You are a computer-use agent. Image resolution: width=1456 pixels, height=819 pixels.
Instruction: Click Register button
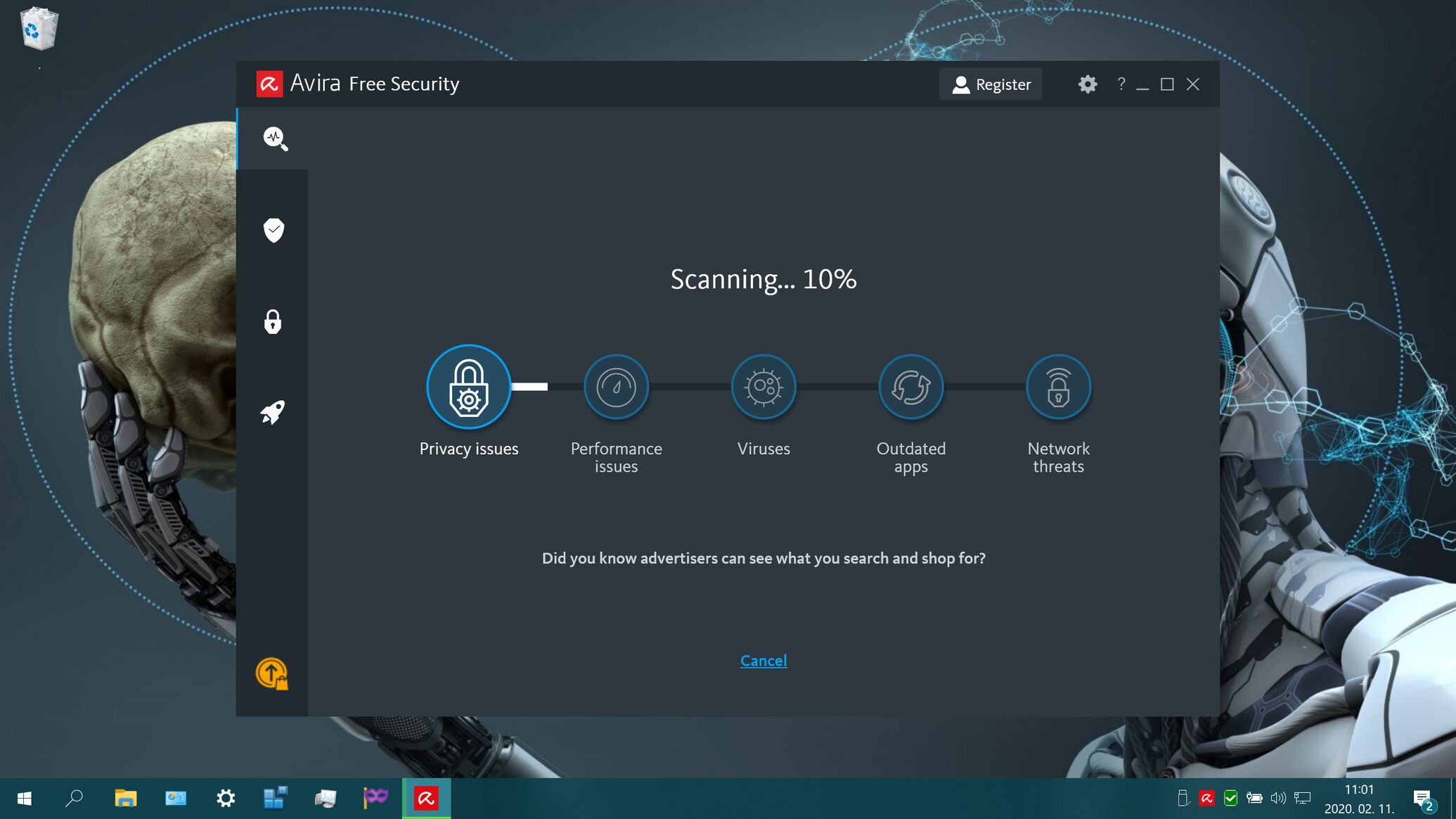pyautogui.click(x=991, y=84)
